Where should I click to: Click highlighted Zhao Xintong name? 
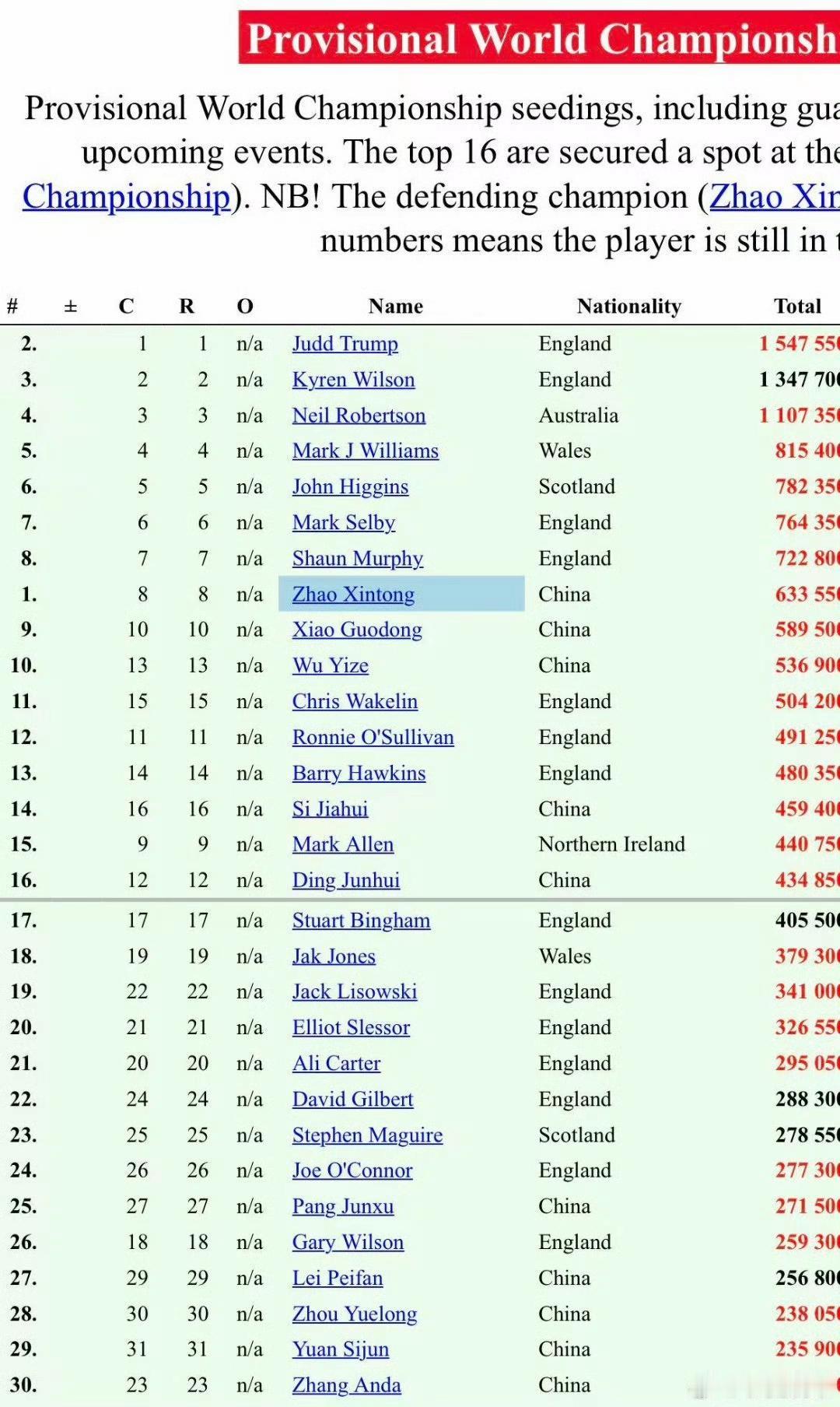(x=353, y=595)
